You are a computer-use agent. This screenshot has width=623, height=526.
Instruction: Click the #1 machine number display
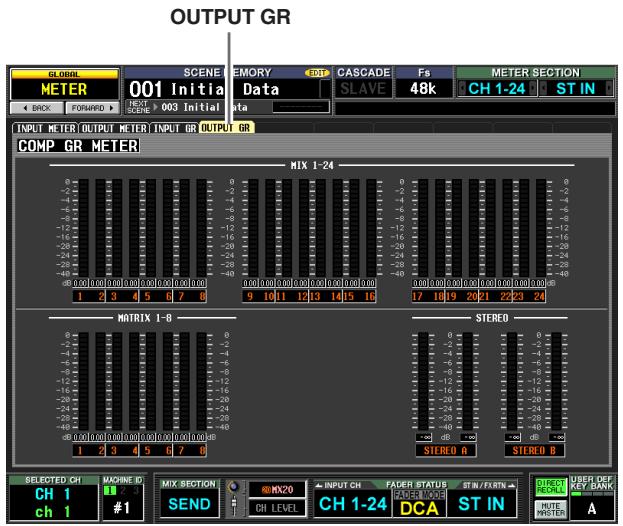point(122,508)
